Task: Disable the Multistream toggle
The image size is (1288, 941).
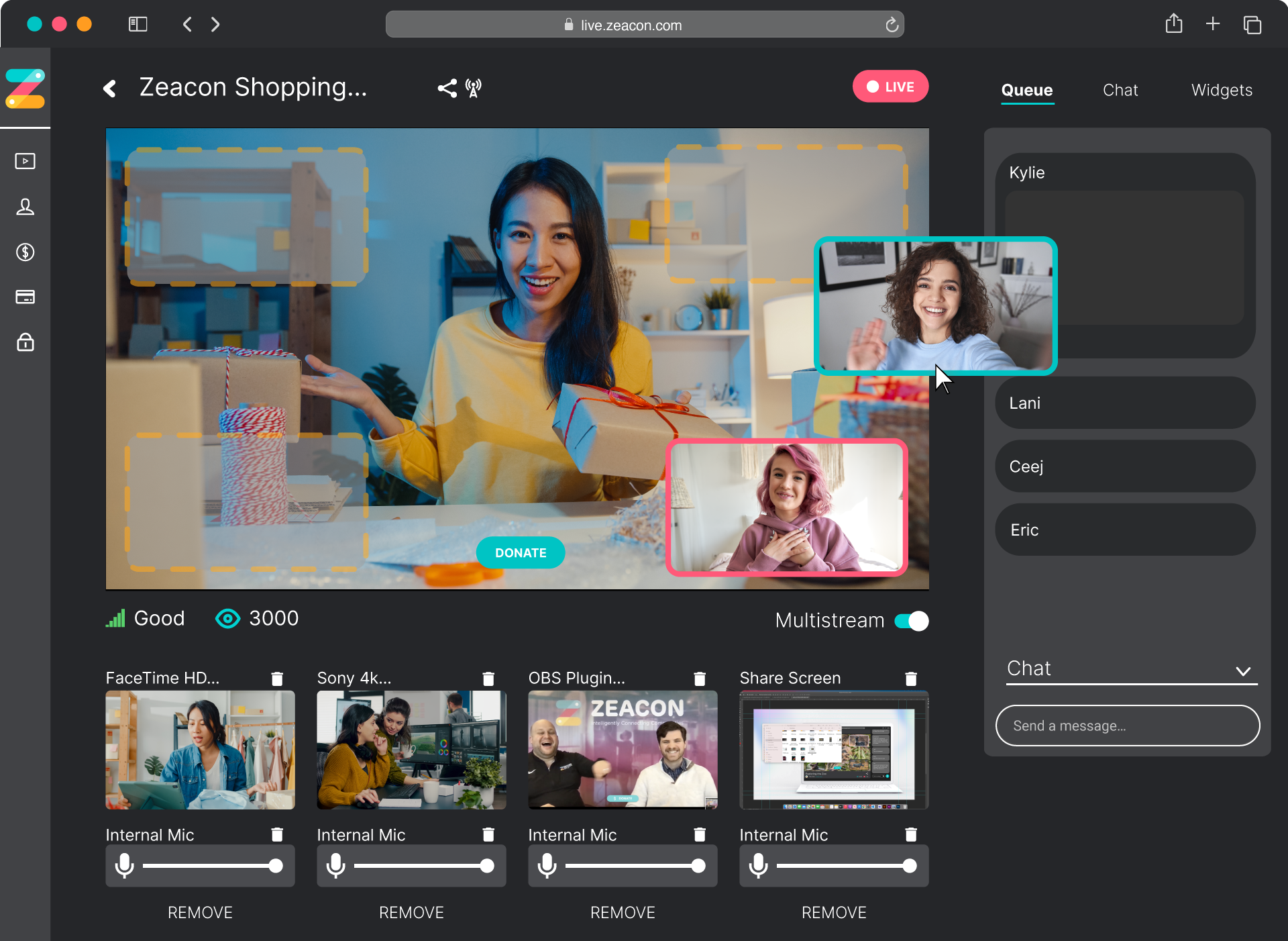Action: pos(911,621)
